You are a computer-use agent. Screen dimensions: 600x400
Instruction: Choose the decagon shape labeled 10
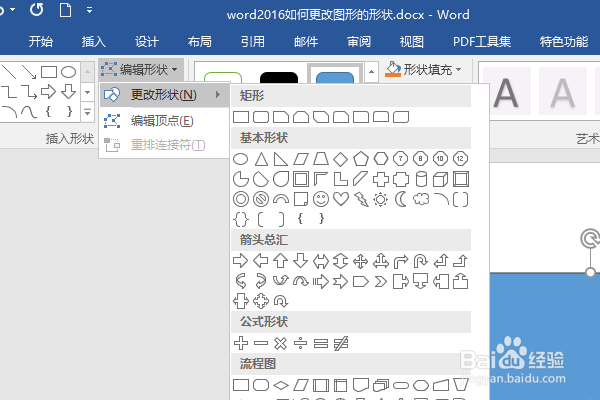[x=440, y=158]
